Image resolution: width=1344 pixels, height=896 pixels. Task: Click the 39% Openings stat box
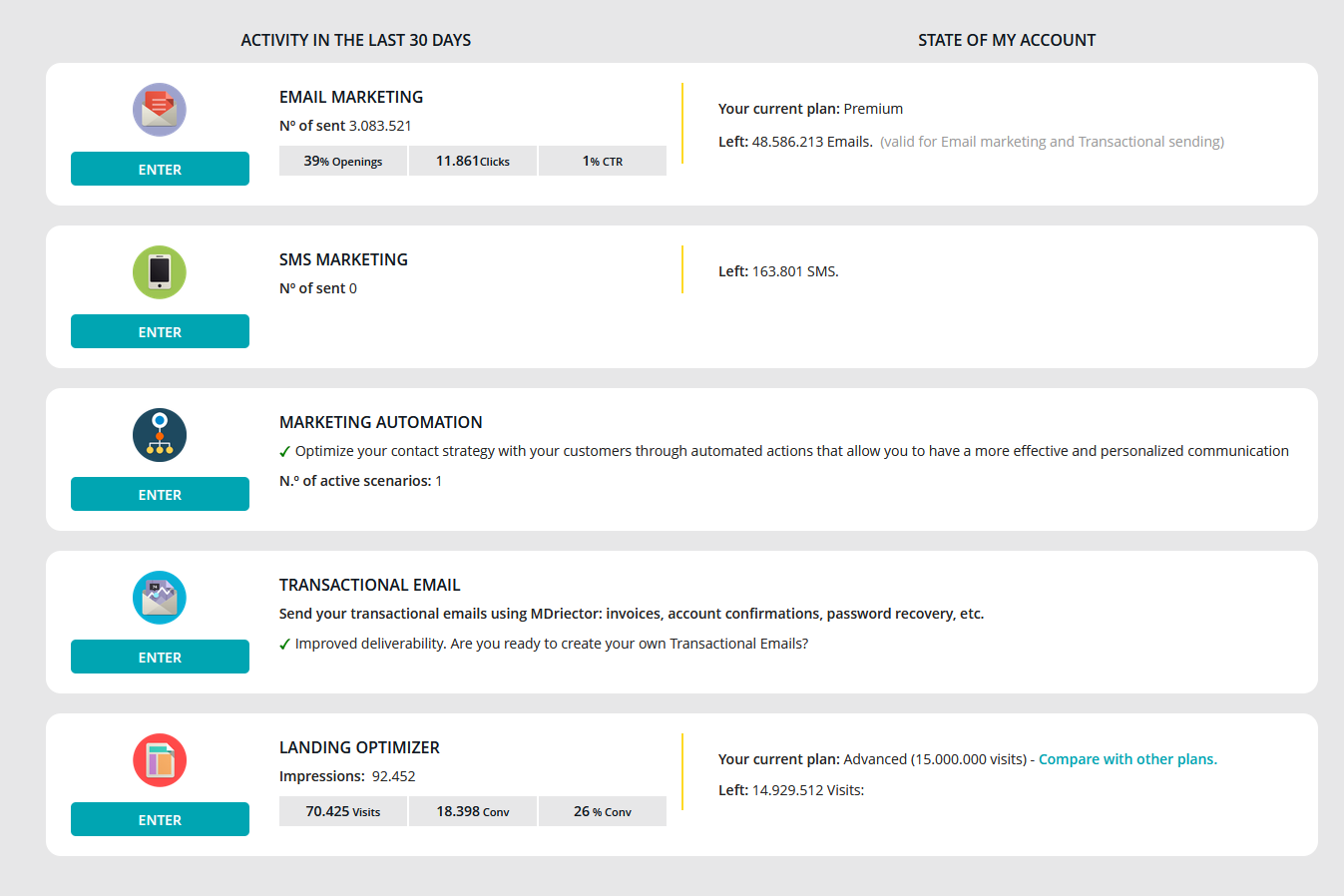(343, 162)
